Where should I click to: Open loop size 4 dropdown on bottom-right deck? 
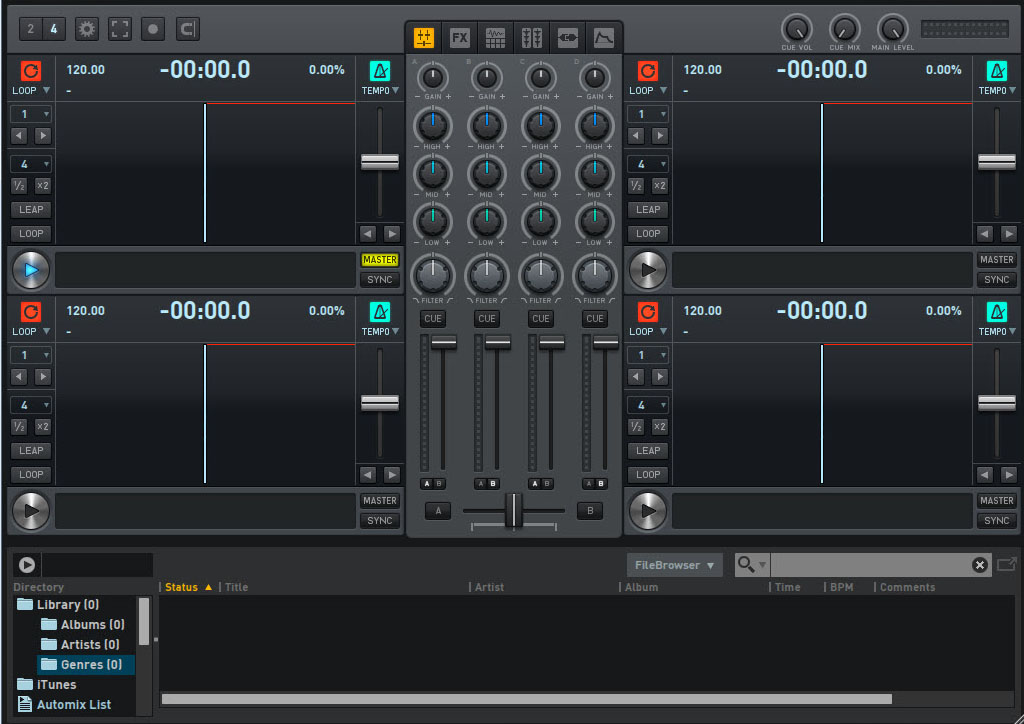[x=648, y=405]
